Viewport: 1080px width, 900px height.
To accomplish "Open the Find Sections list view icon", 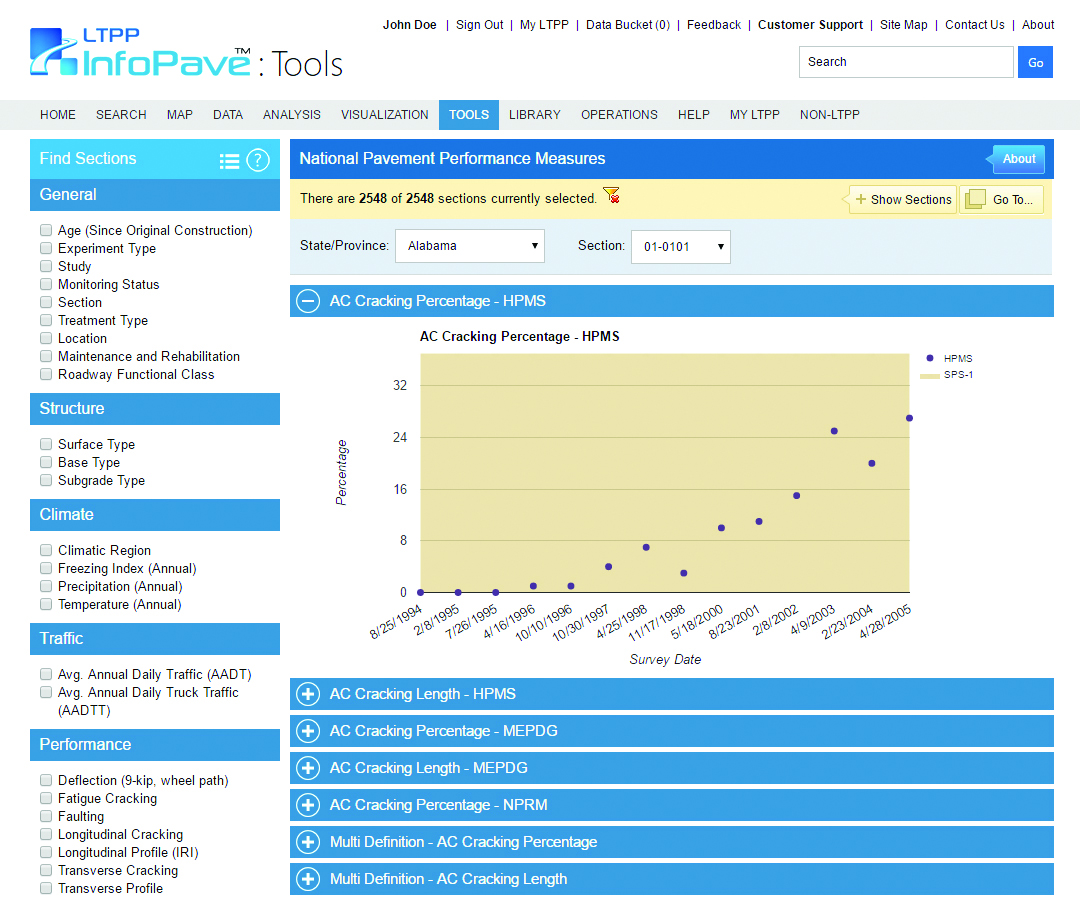I will coord(229,161).
